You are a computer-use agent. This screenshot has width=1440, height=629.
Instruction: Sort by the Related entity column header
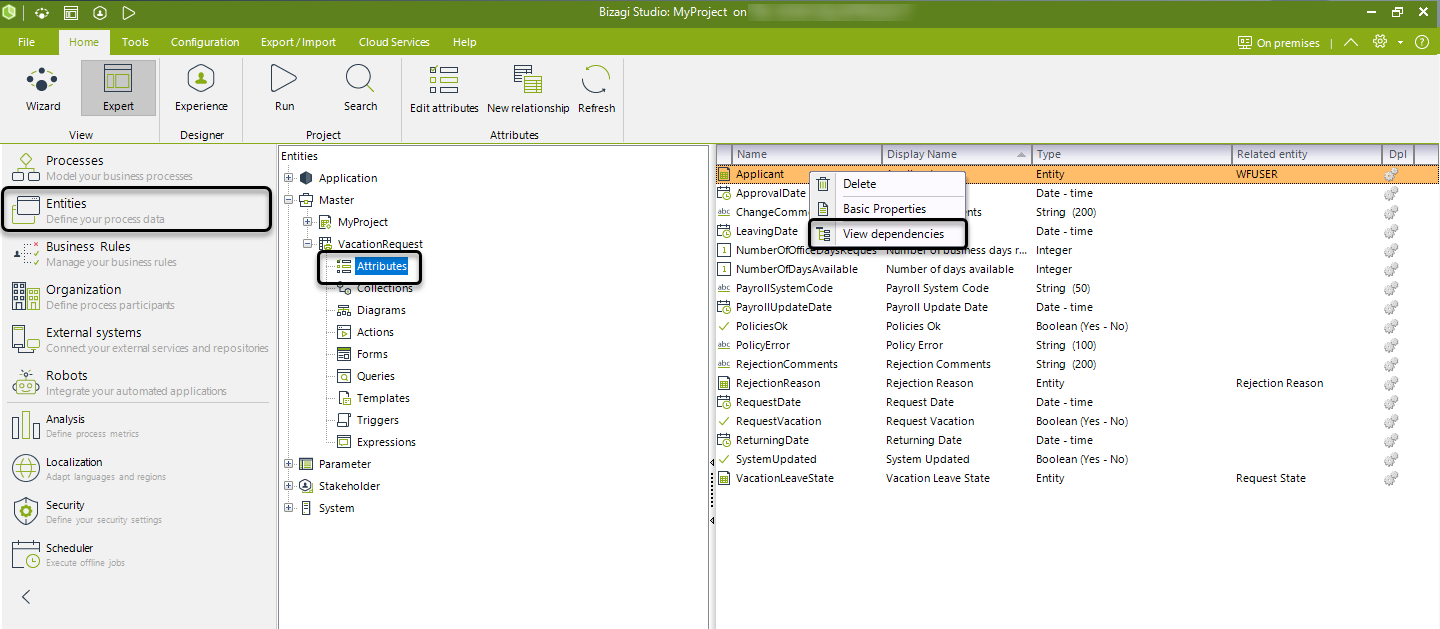(1307, 154)
